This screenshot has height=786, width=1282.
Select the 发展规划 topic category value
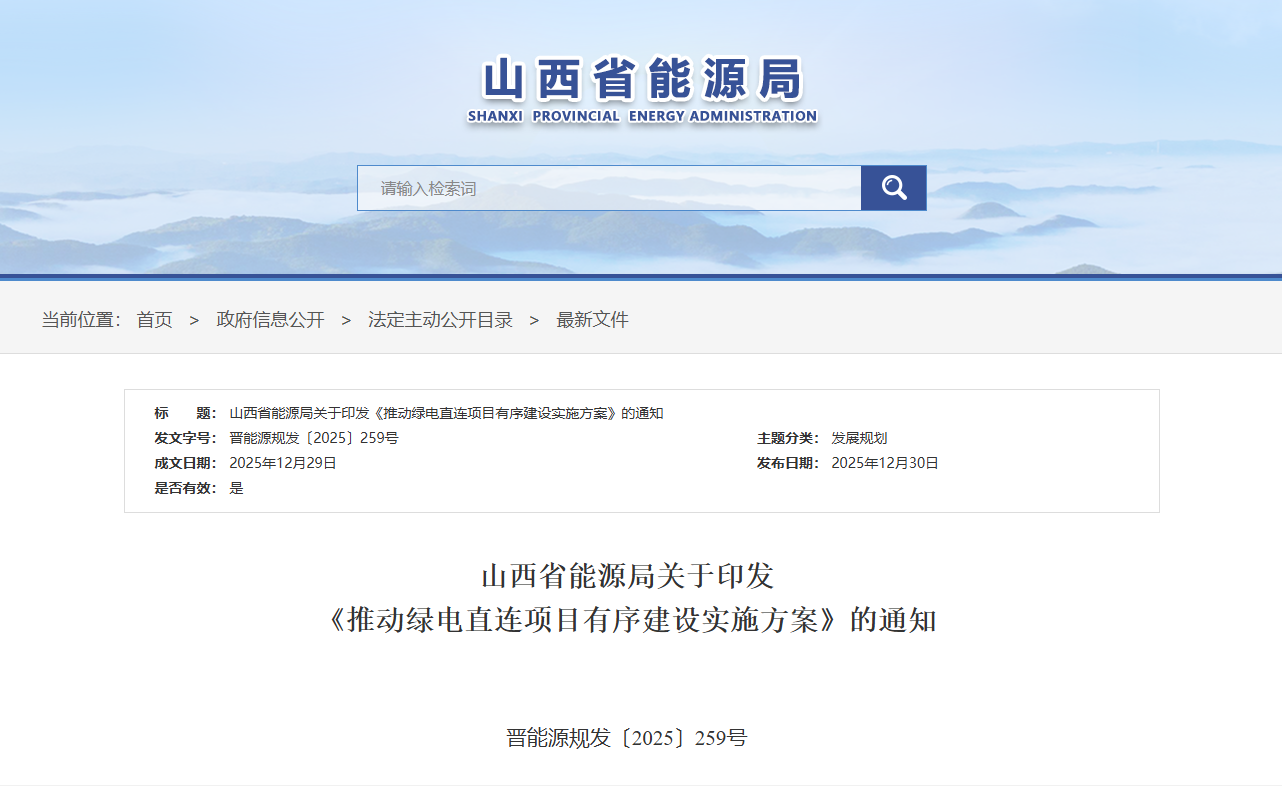tap(859, 438)
